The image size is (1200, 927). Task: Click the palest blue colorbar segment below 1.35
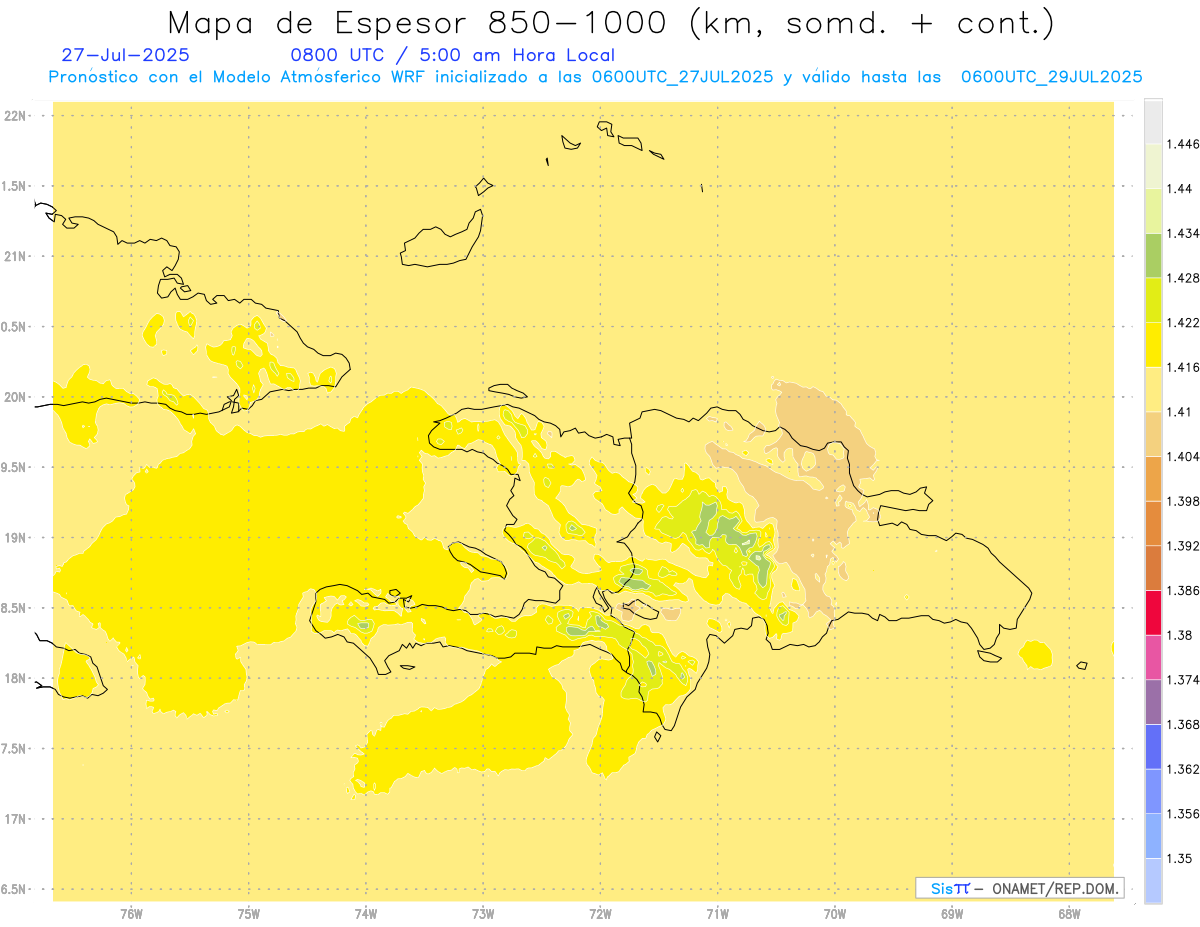click(x=1153, y=880)
